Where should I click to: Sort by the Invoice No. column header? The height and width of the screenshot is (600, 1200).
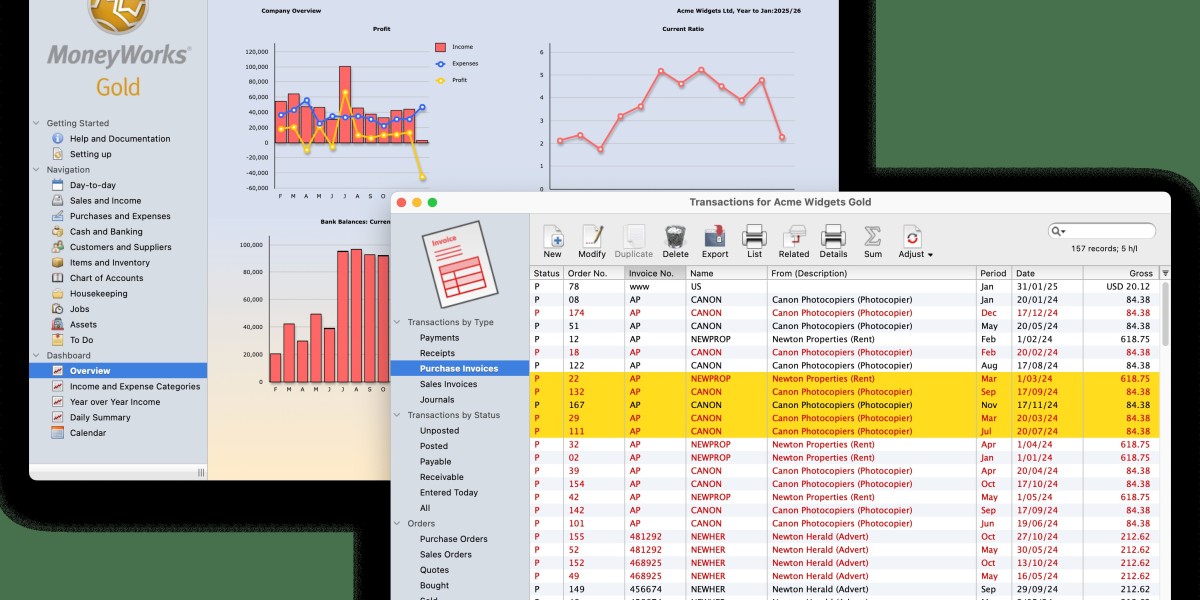tap(656, 273)
